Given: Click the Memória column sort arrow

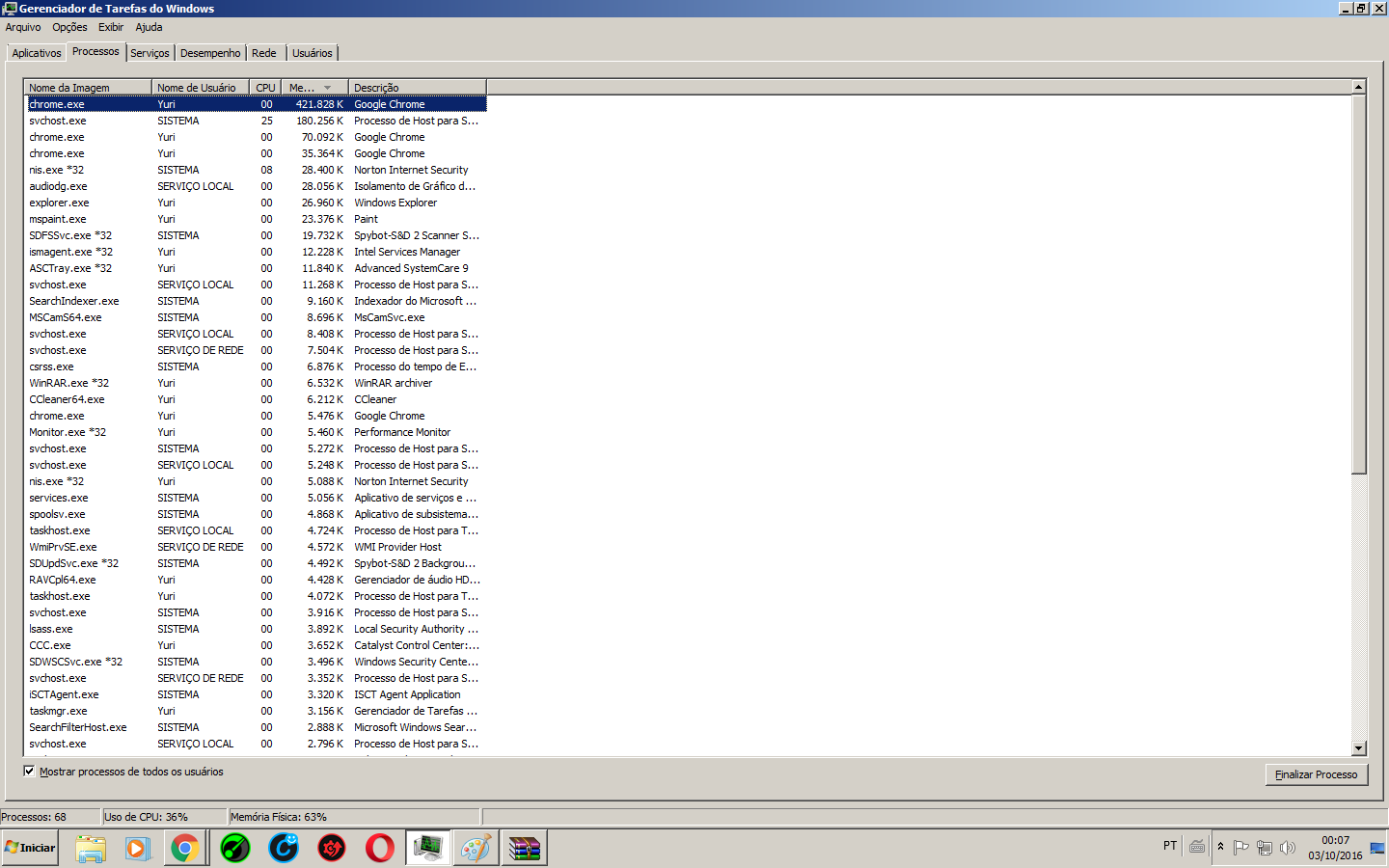Looking at the screenshot, I should click(327, 88).
